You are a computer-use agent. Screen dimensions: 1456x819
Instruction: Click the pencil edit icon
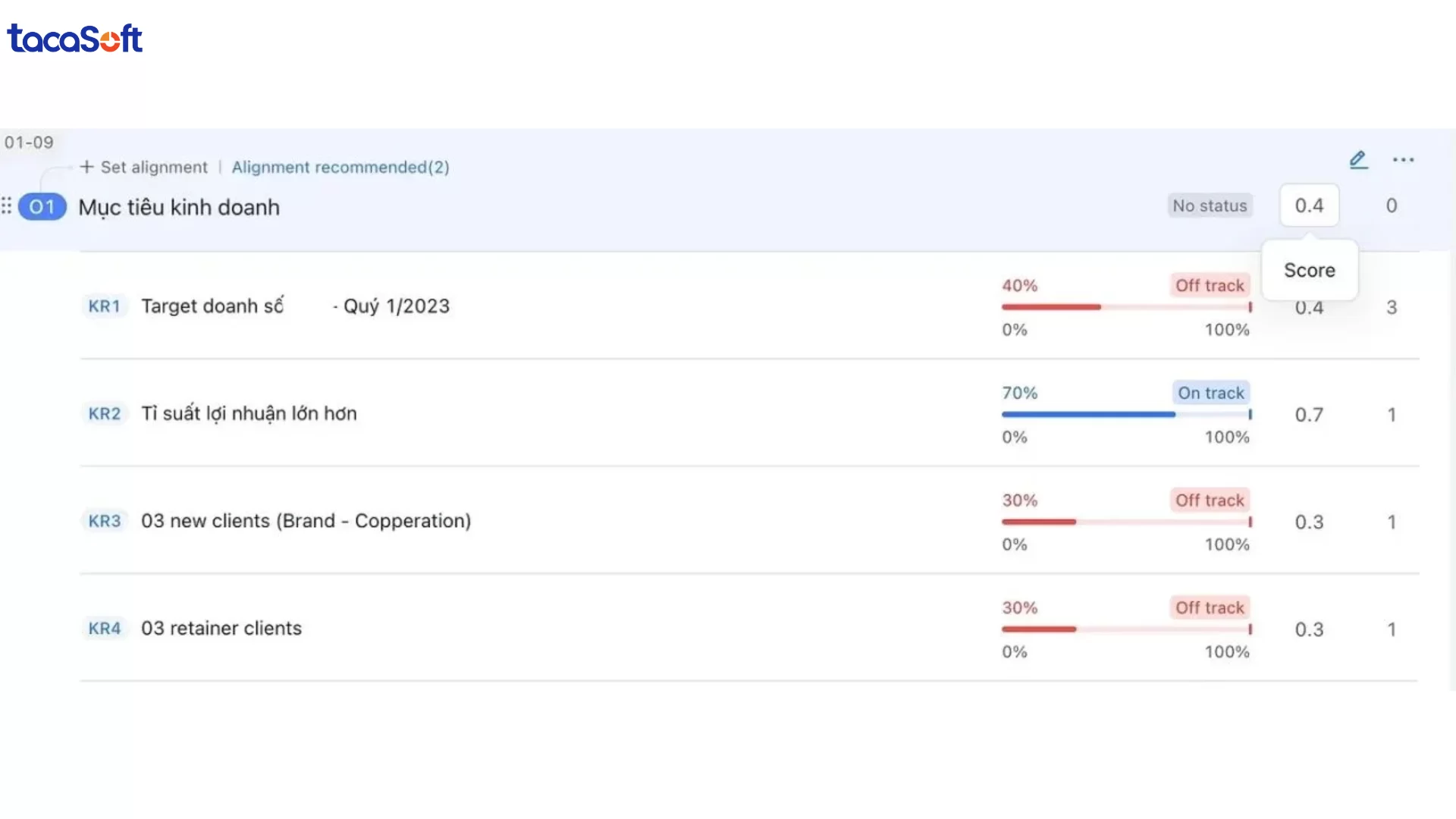(1358, 160)
